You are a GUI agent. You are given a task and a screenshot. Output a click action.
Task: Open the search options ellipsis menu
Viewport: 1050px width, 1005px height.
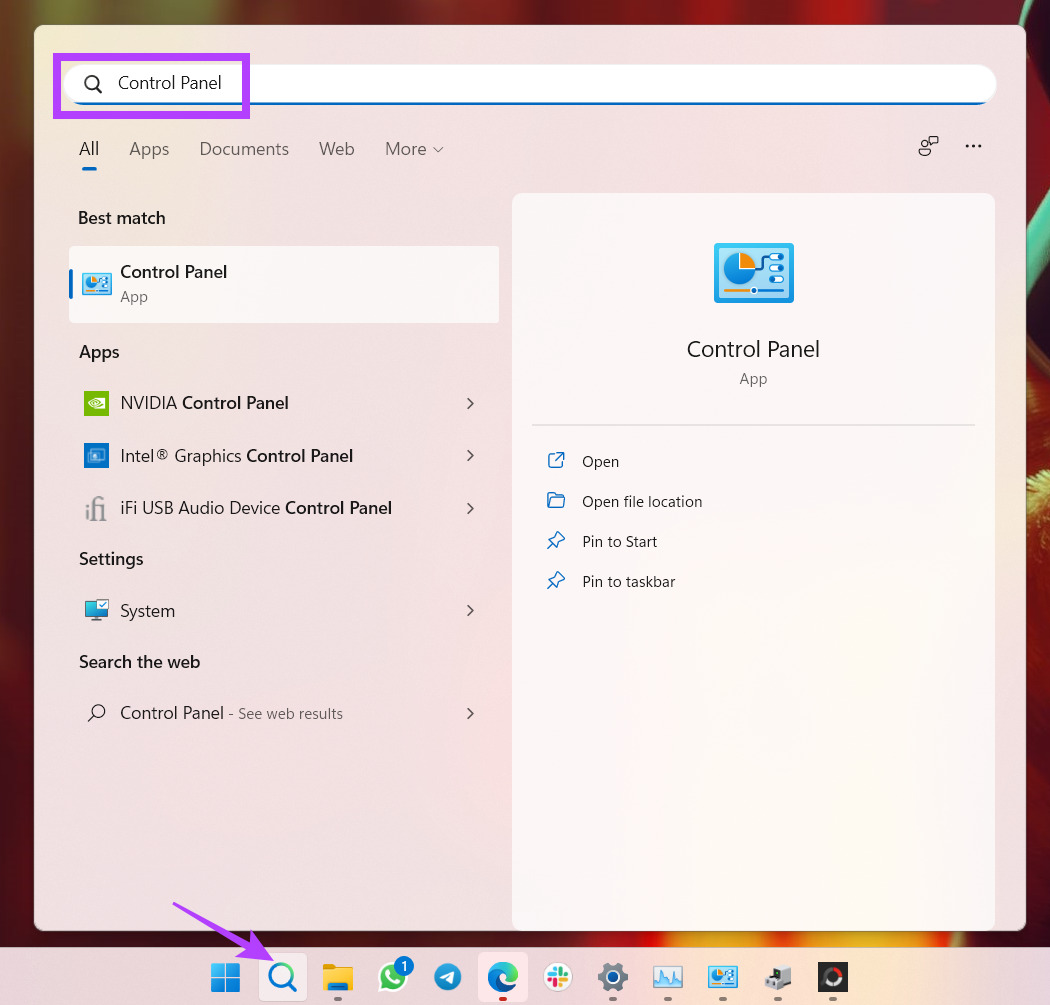click(973, 146)
